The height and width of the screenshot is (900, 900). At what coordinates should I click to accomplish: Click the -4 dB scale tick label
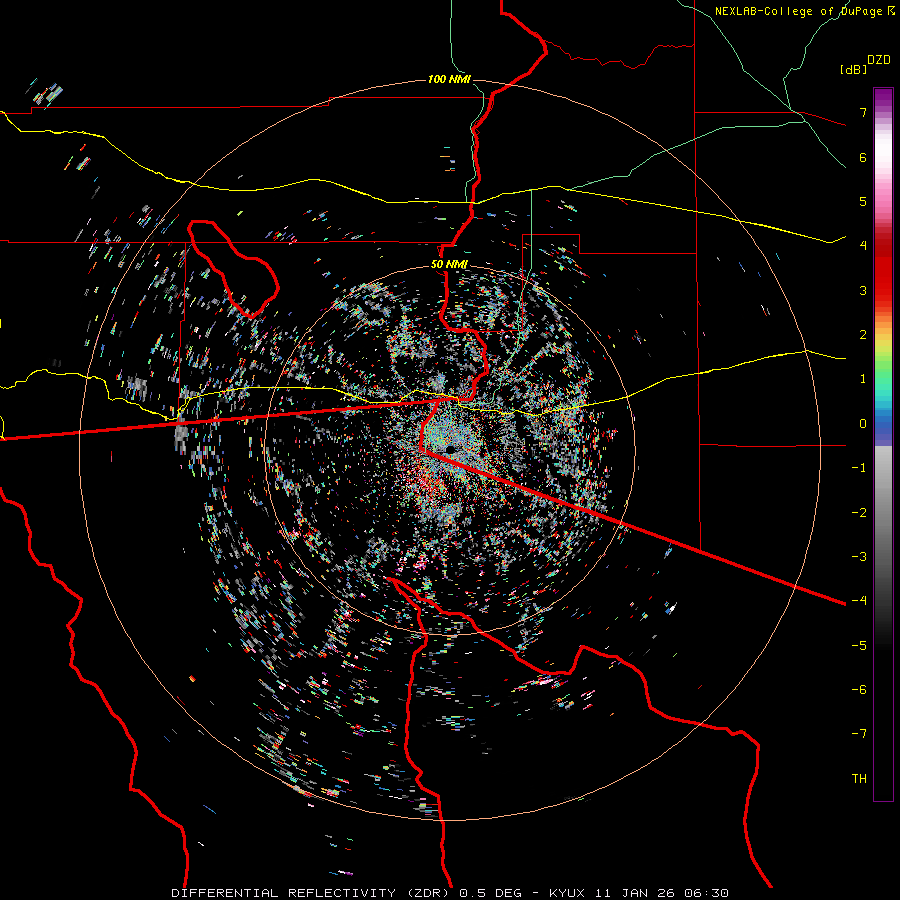pyautogui.click(x=859, y=600)
